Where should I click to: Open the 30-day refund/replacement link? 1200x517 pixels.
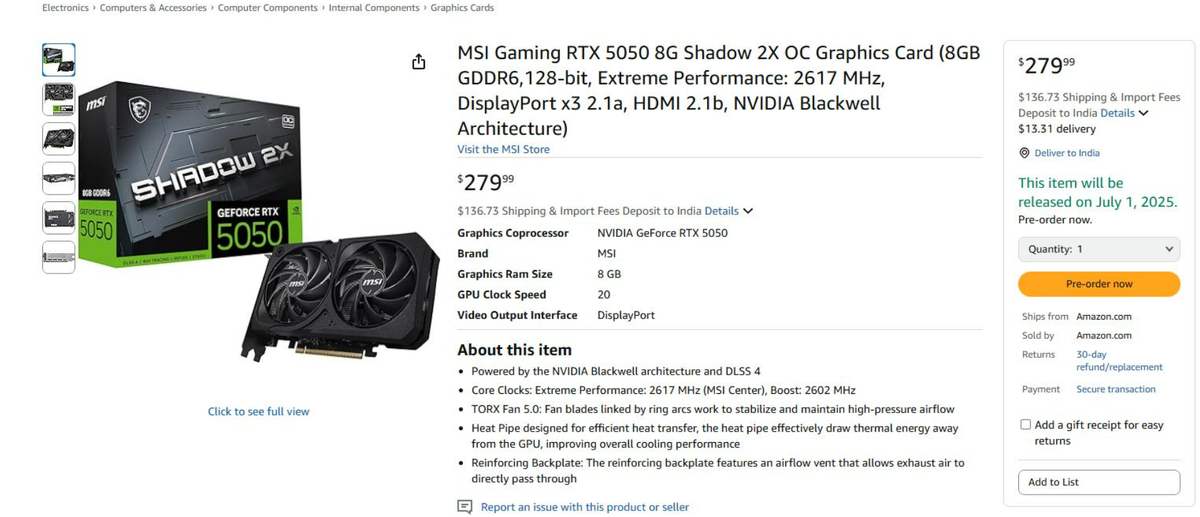click(x=1119, y=361)
